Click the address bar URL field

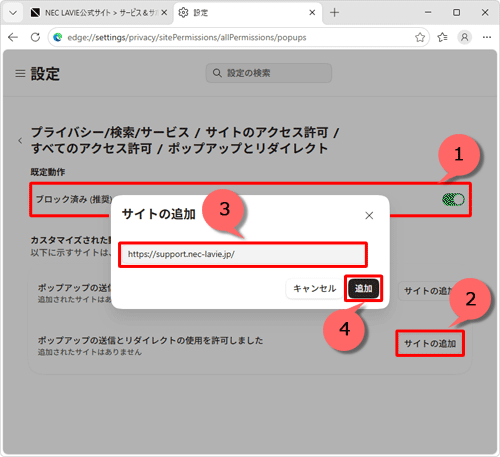click(x=238, y=37)
